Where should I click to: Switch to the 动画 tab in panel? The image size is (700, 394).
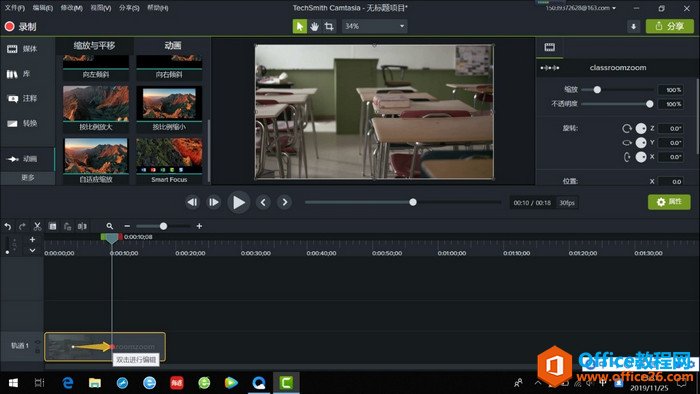pos(173,46)
